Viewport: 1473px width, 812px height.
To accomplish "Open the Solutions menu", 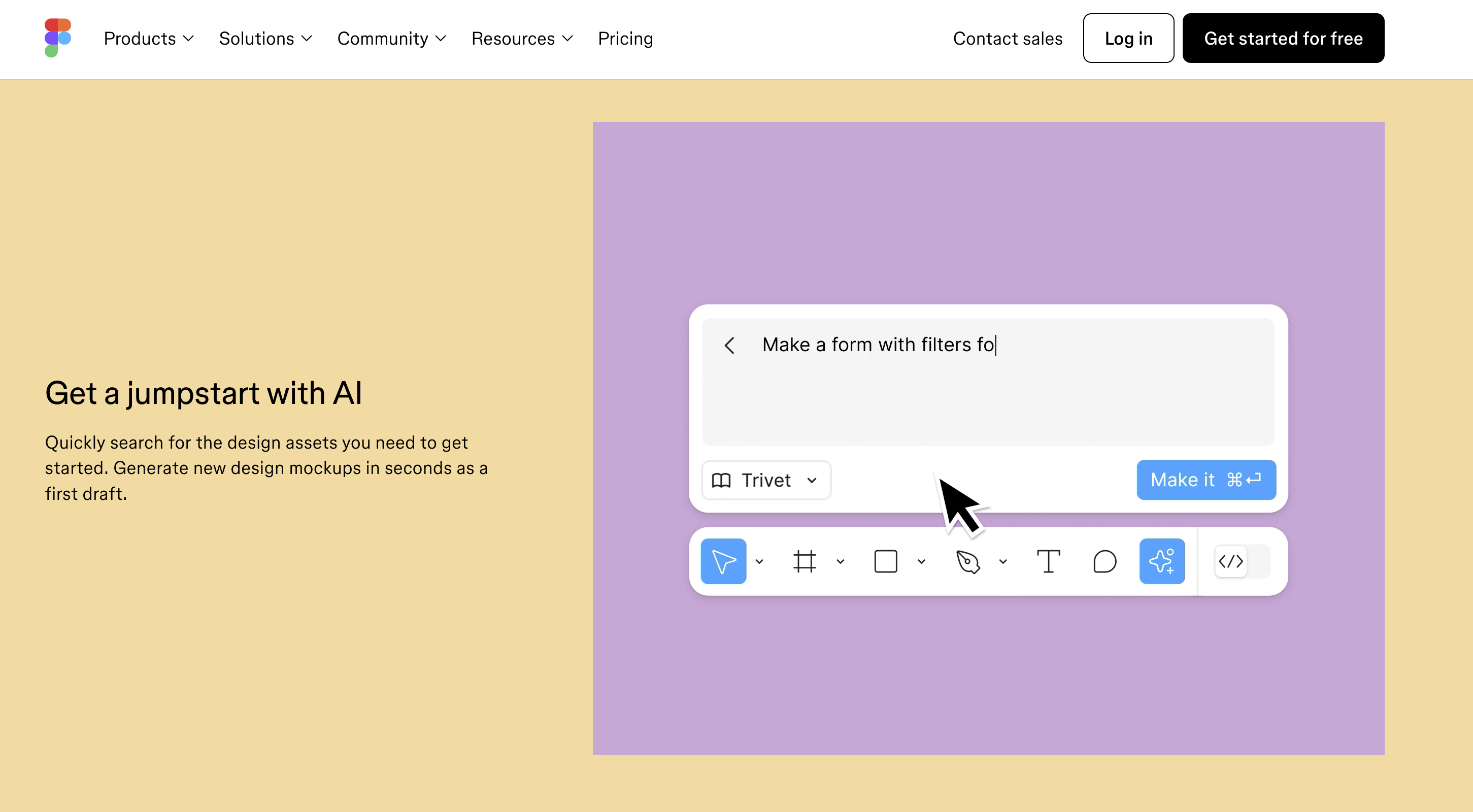I will pyautogui.click(x=265, y=38).
